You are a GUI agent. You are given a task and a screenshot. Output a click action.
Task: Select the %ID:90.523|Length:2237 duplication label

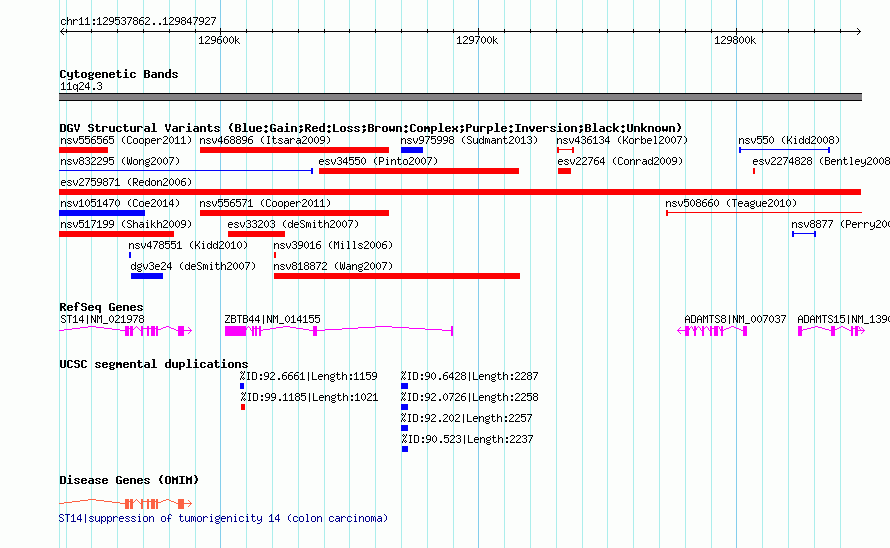467,440
